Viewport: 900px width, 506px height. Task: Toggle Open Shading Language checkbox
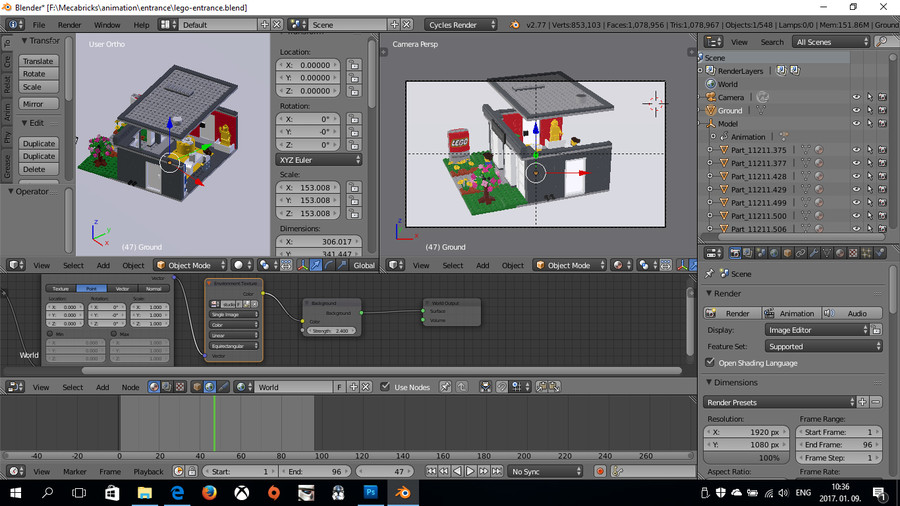click(710, 363)
